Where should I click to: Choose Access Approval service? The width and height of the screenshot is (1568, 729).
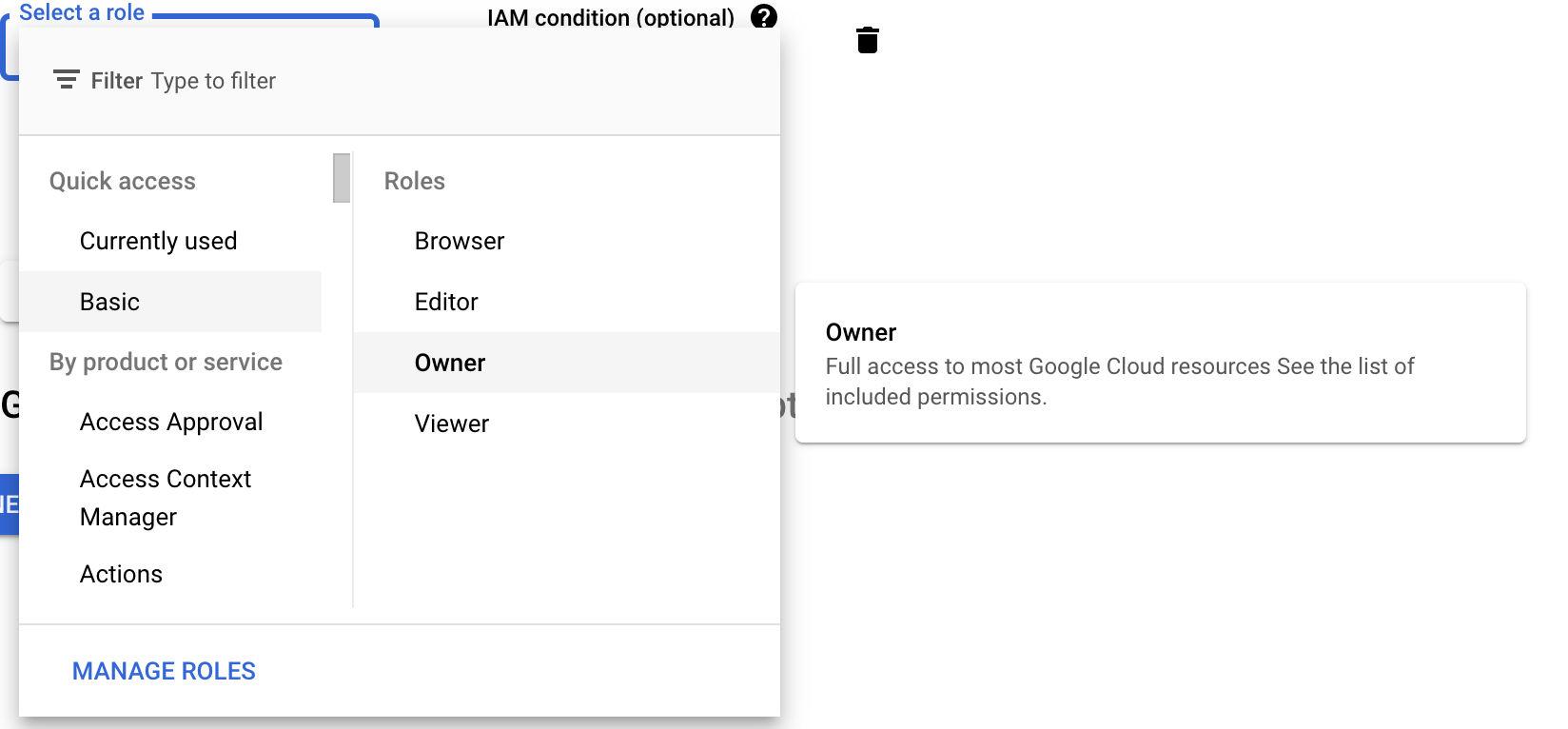pyautogui.click(x=170, y=422)
